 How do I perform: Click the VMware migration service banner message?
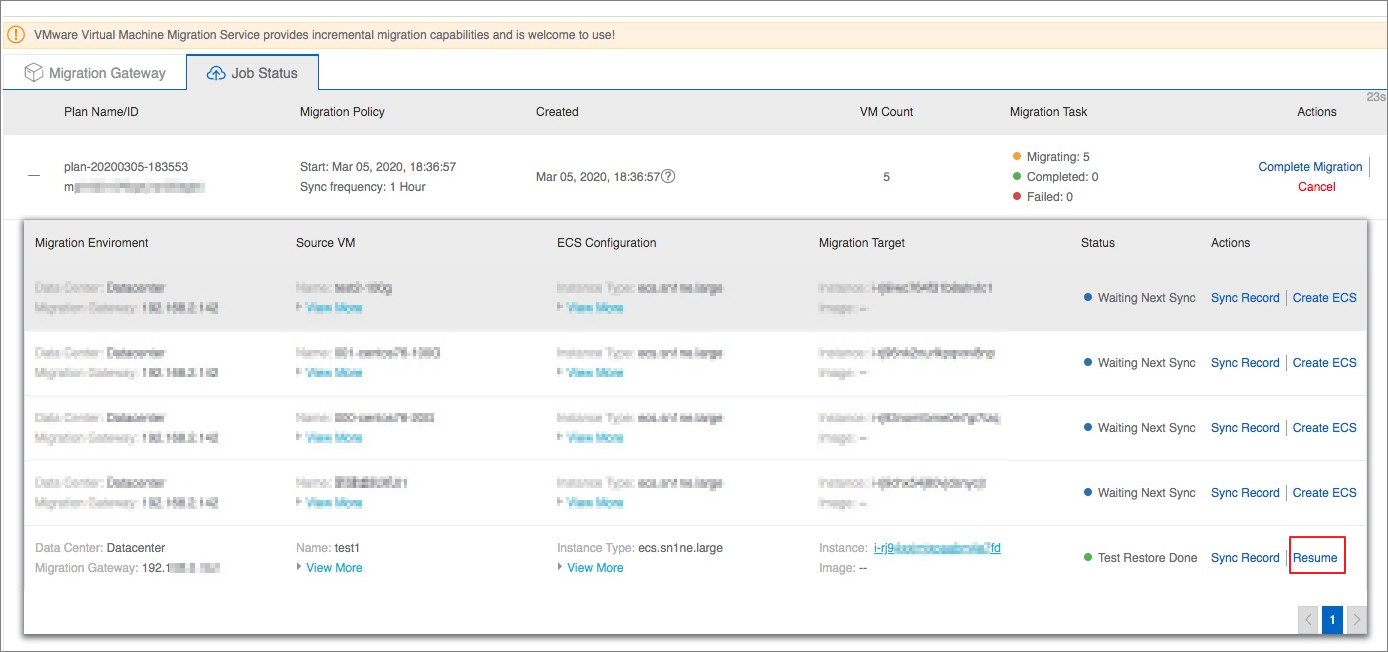[324, 35]
